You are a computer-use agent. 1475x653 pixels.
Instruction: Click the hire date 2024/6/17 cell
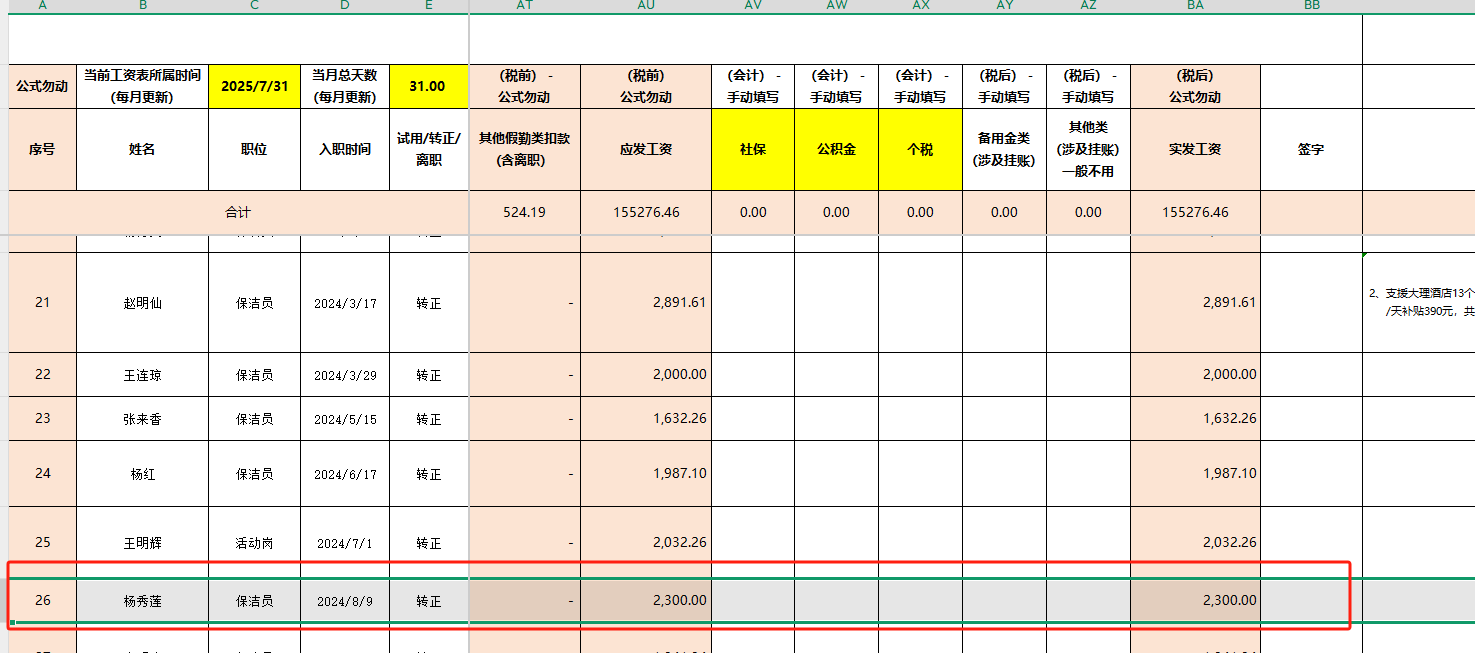345,474
